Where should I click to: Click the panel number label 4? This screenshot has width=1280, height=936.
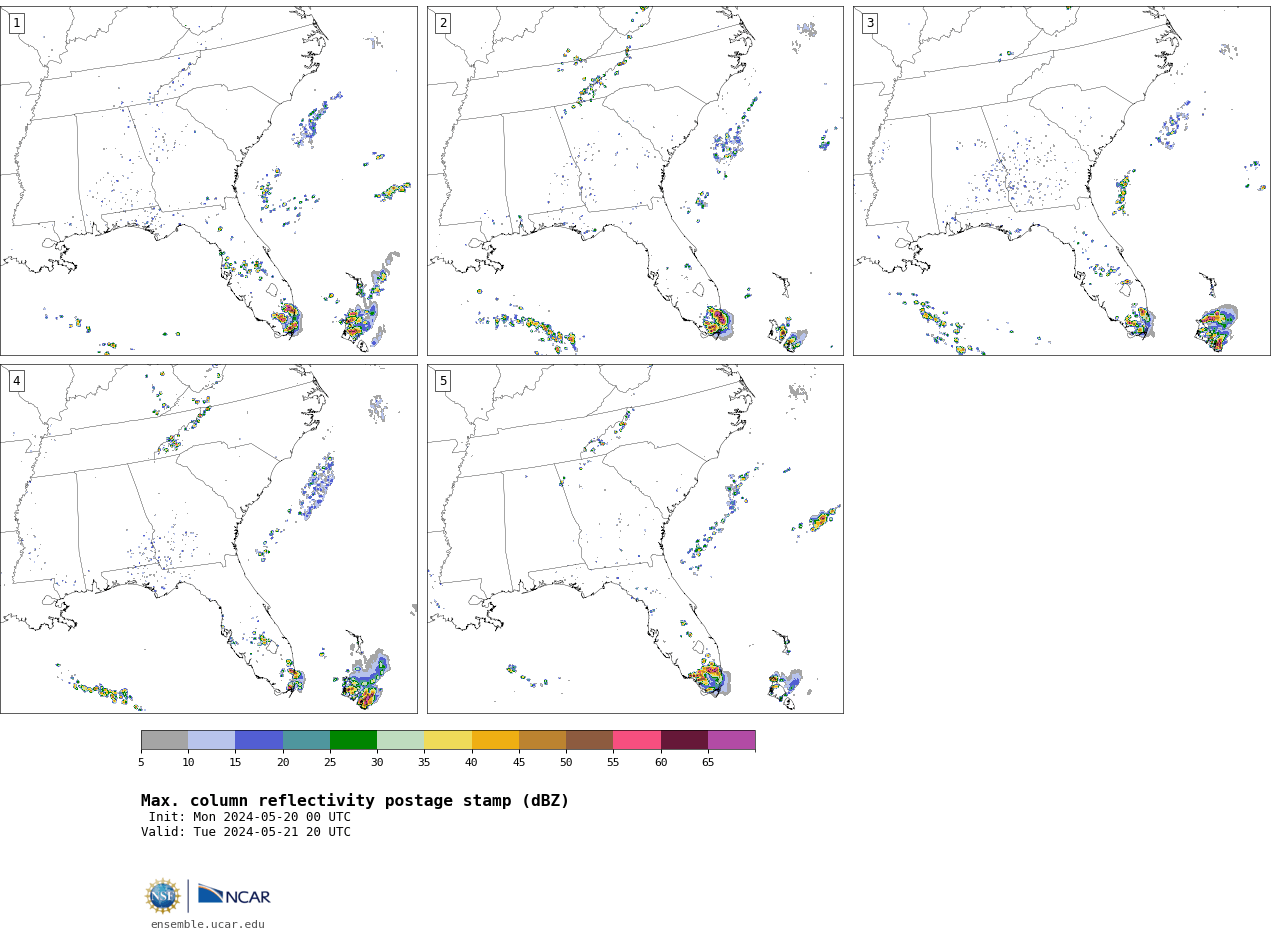click(16, 381)
